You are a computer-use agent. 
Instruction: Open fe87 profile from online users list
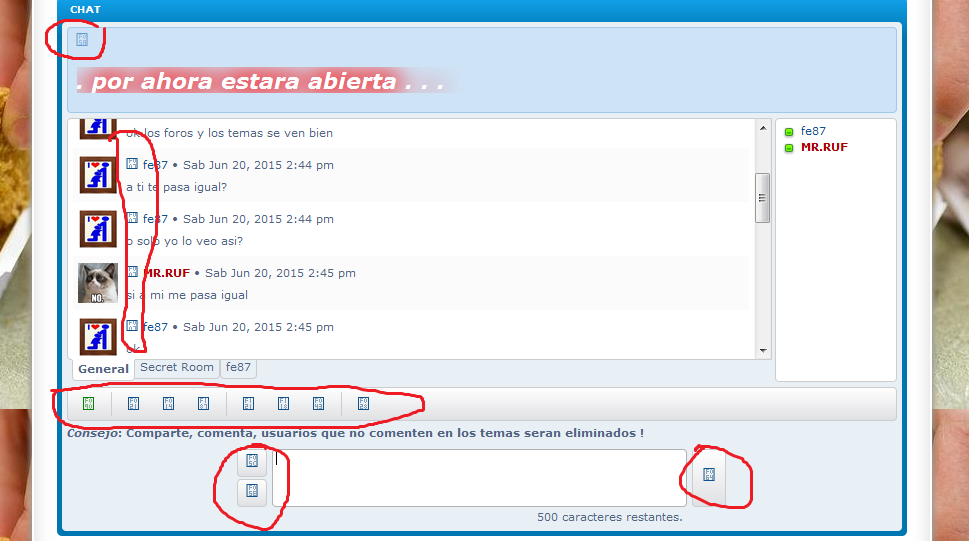[813, 131]
